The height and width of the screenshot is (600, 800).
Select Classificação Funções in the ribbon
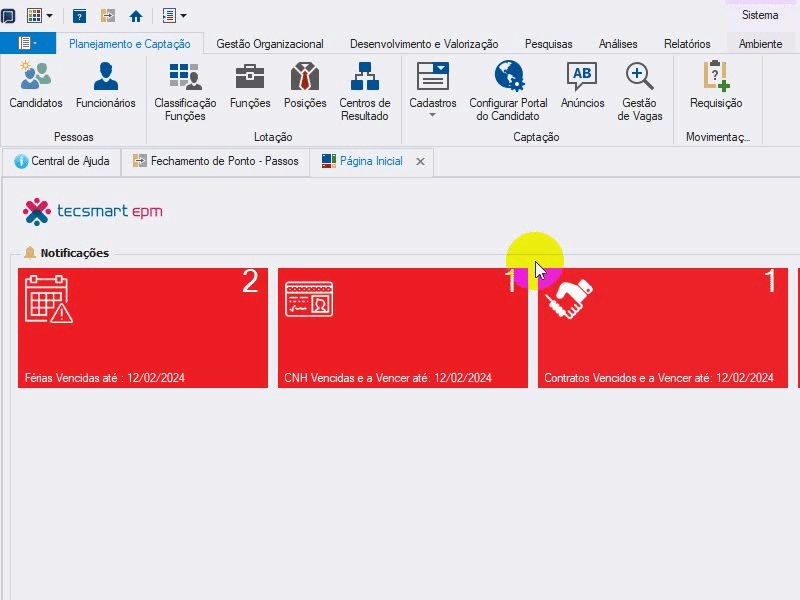pos(185,91)
